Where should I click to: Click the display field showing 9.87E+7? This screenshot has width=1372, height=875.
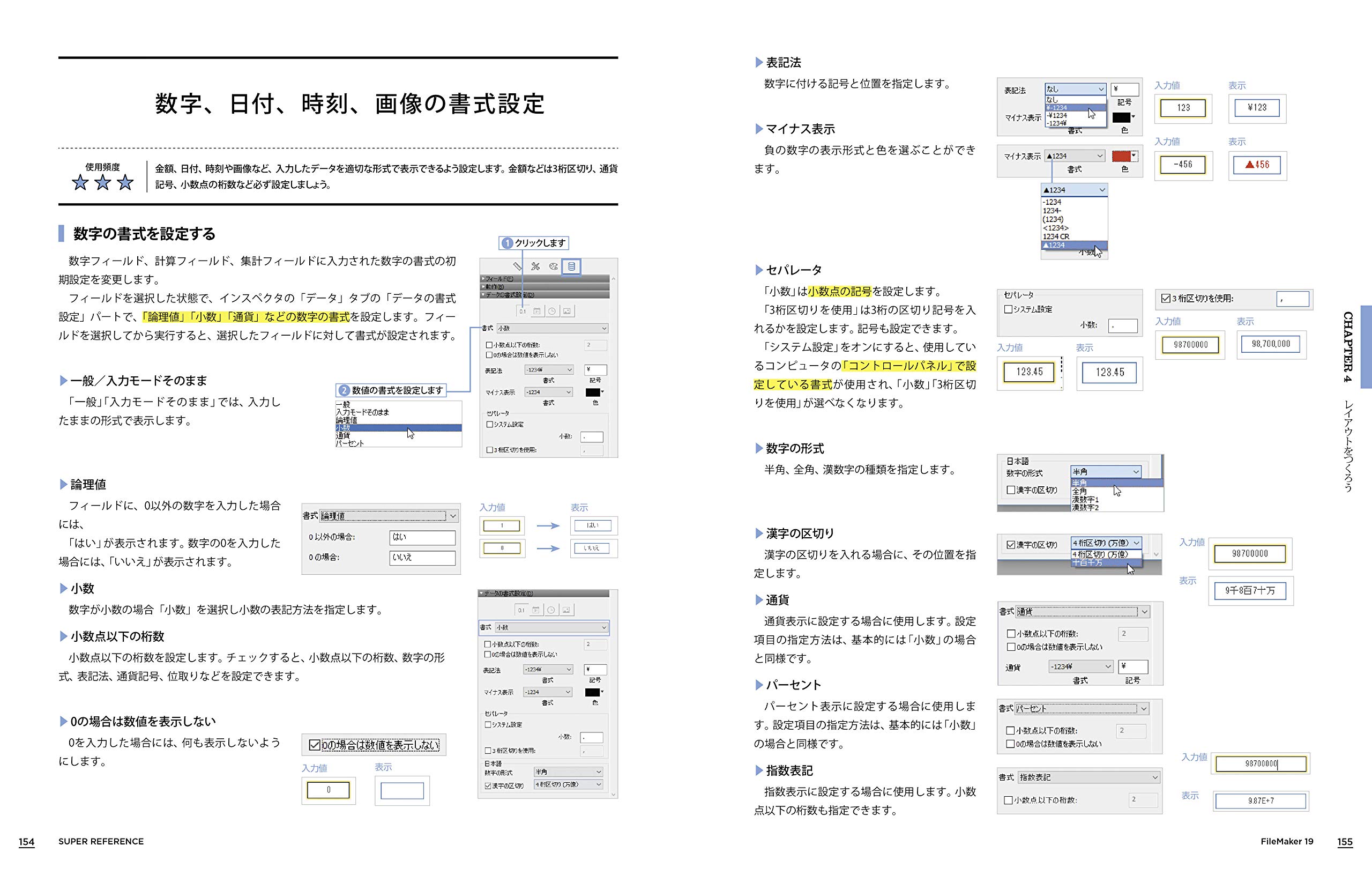pos(1261,801)
